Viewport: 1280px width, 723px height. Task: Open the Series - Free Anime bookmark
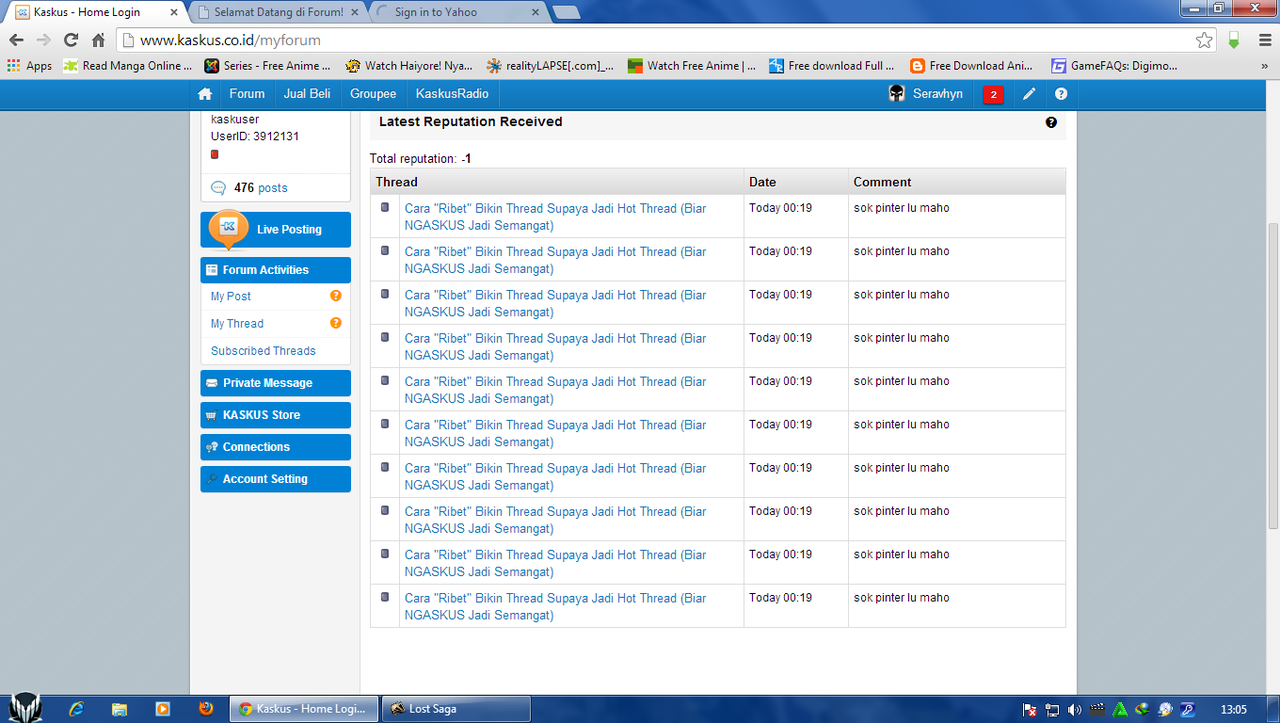[x=268, y=66]
